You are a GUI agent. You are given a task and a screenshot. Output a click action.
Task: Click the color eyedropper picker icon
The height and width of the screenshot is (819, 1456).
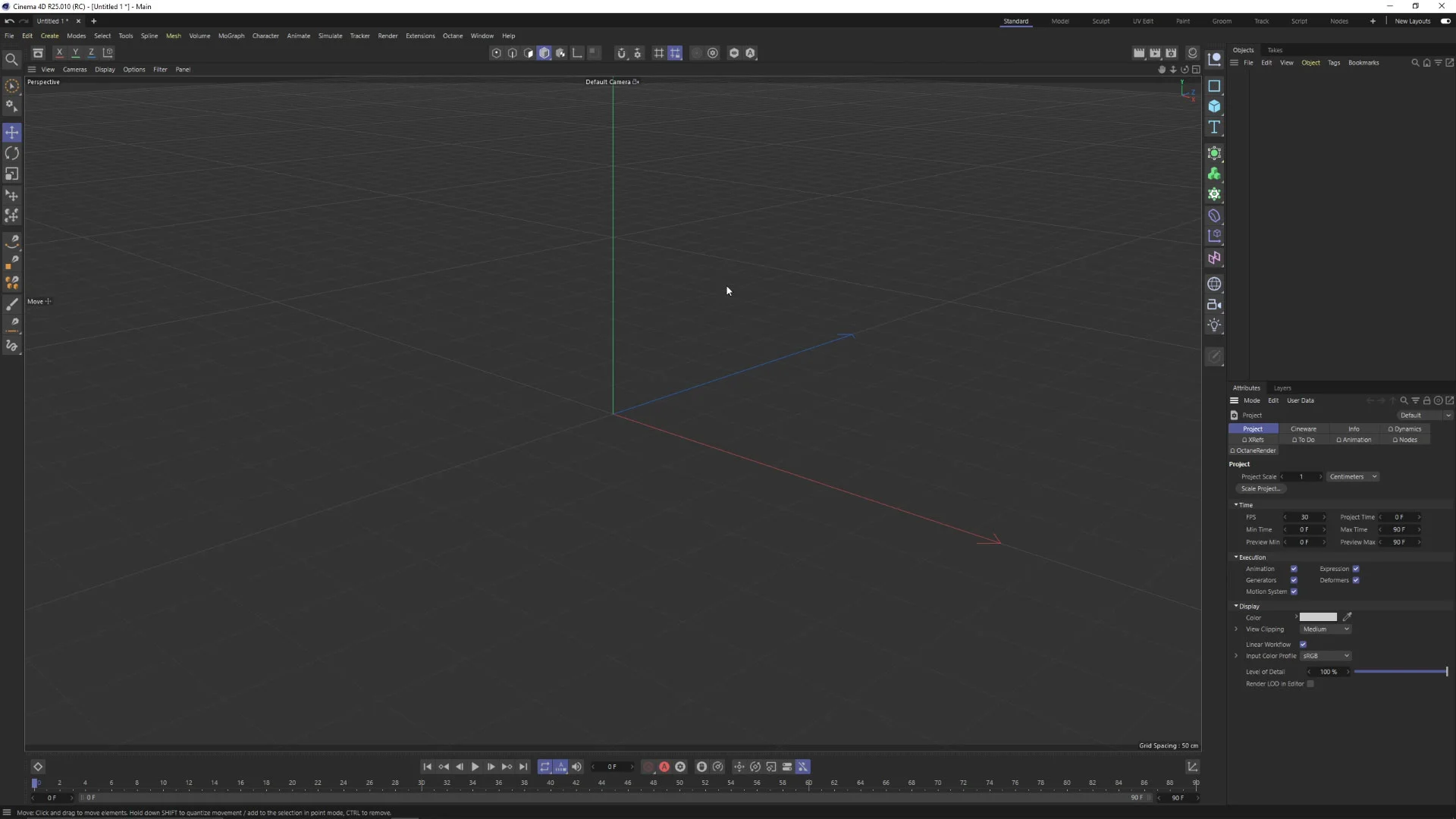[1348, 617]
